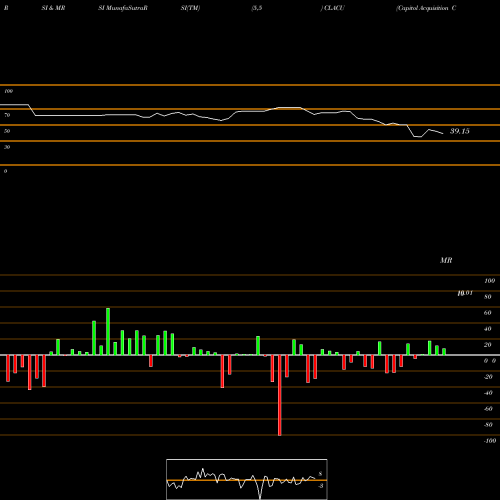Click the 'SI & MR' header text
This screenshot has width=500, height=500.
click(53, 8)
